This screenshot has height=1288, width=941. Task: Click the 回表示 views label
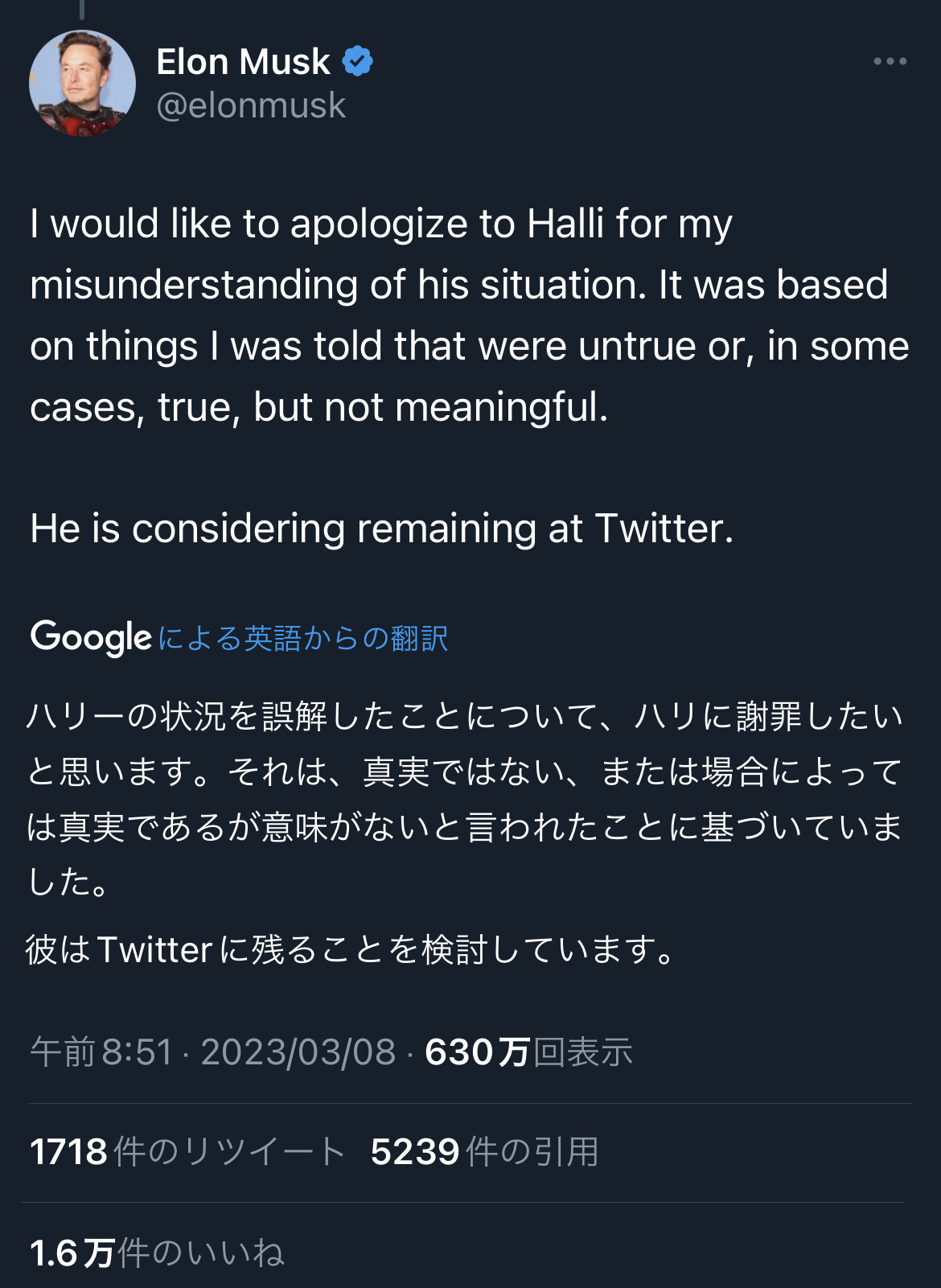coord(583,1052)
